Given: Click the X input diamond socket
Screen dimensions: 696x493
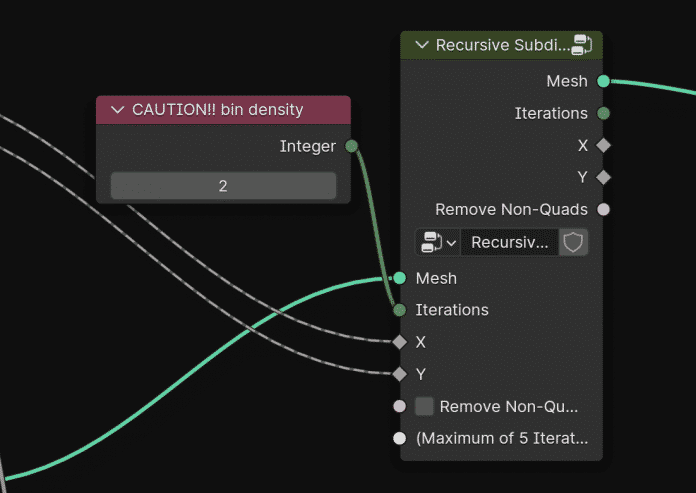Looking at the screenshot, I should (x=399, y=342).
